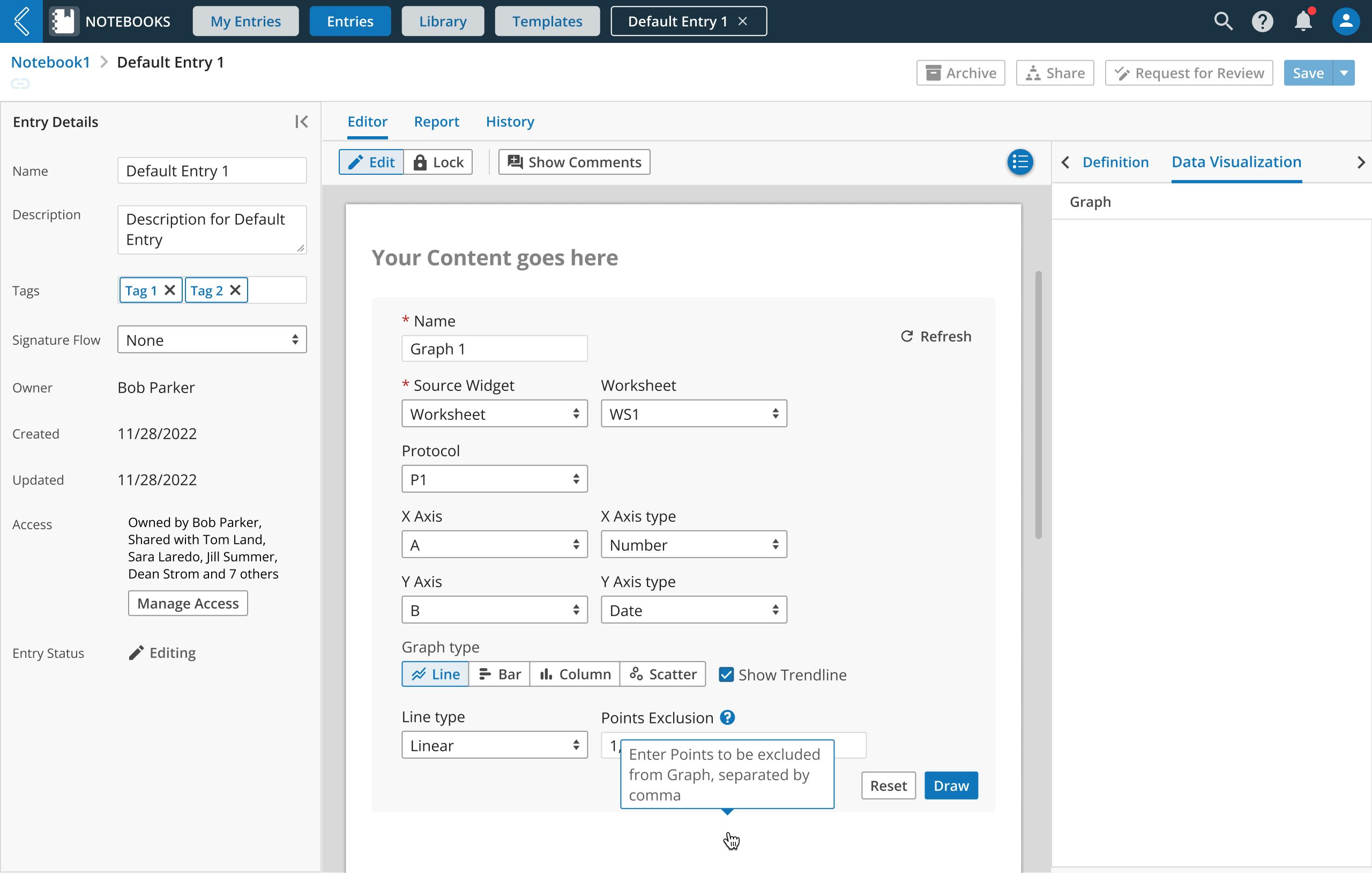Viewport: 1372px width, 873px height.
Task: Click the Manage Access button
Action: 188,603
